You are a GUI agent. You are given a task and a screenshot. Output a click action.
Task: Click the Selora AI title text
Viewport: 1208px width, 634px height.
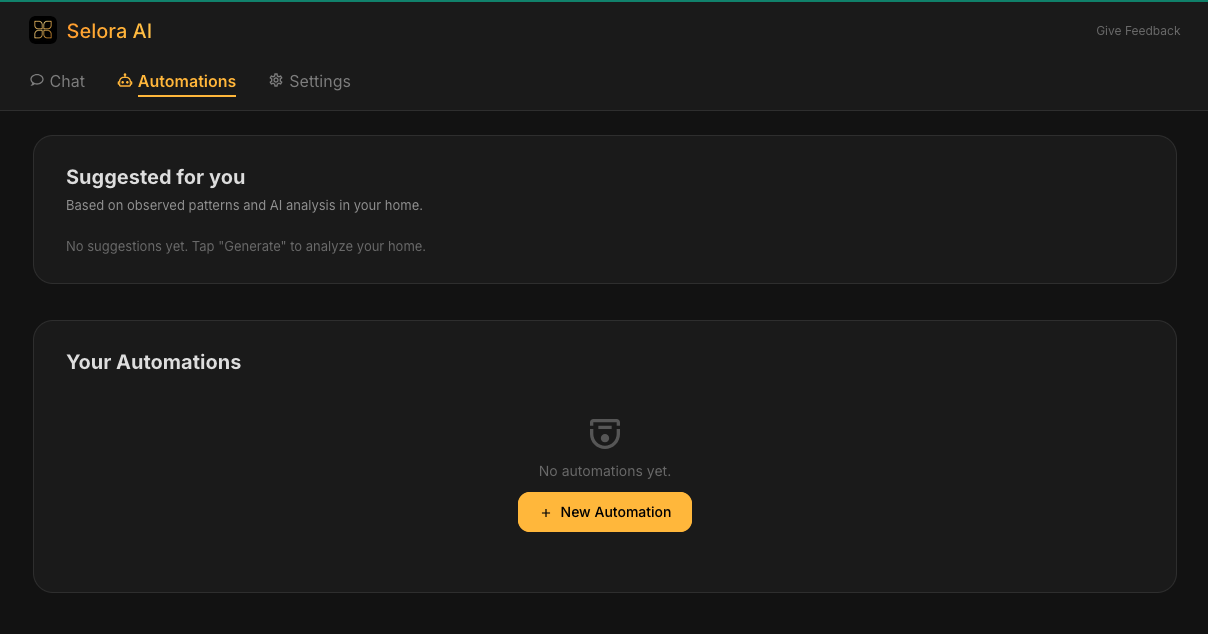pyautogui.click(x=109, y=30)
